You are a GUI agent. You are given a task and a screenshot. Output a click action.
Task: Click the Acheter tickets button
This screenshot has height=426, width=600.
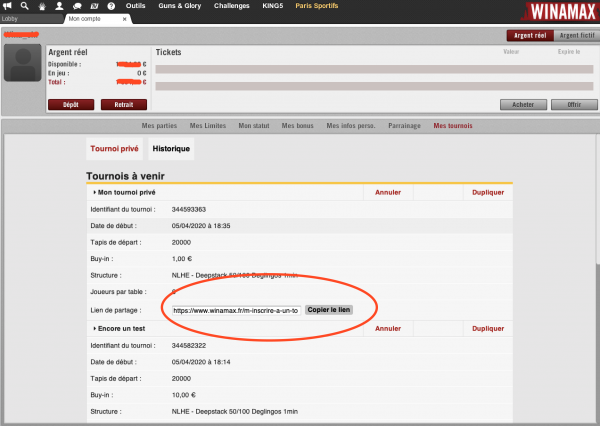523,104
